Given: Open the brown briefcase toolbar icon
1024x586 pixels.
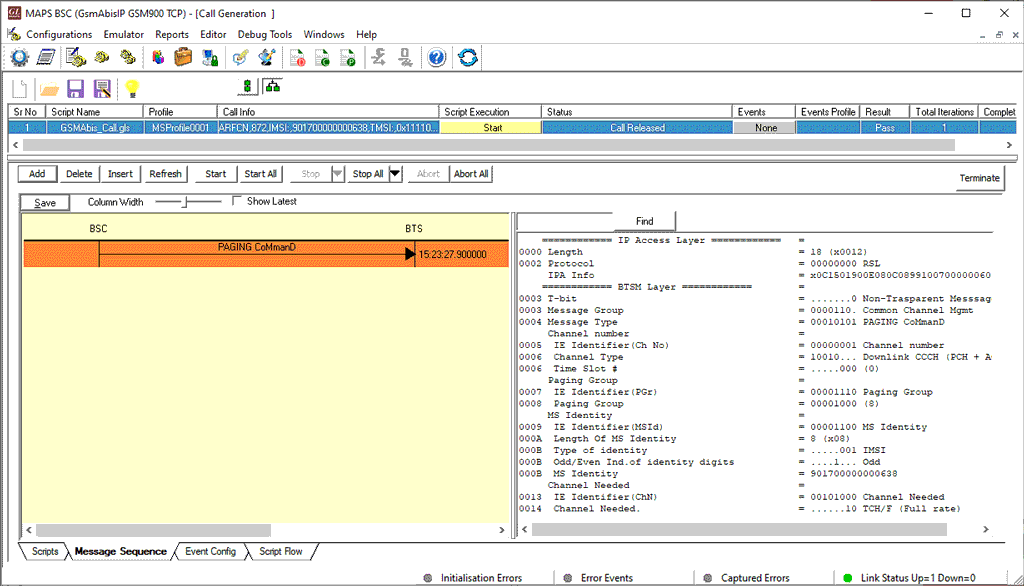Looking at the screenshot, I should click(183, 57).
